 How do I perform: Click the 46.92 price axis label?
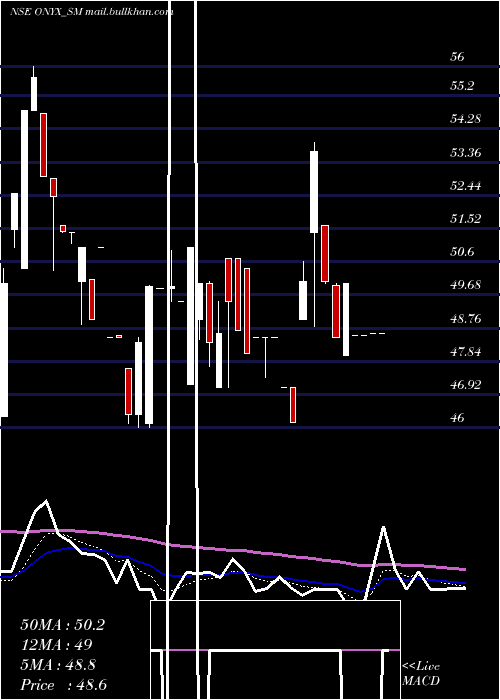466,385
